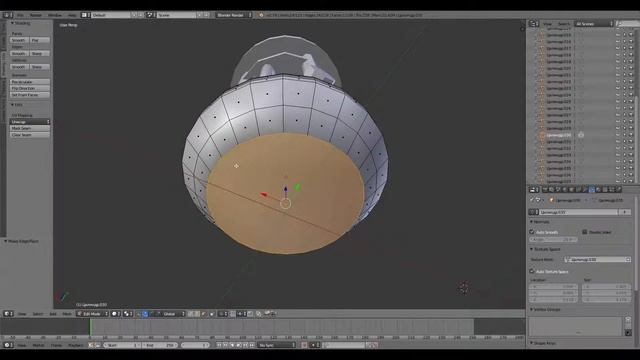Click the timeline End frame field

pos(160,345)
